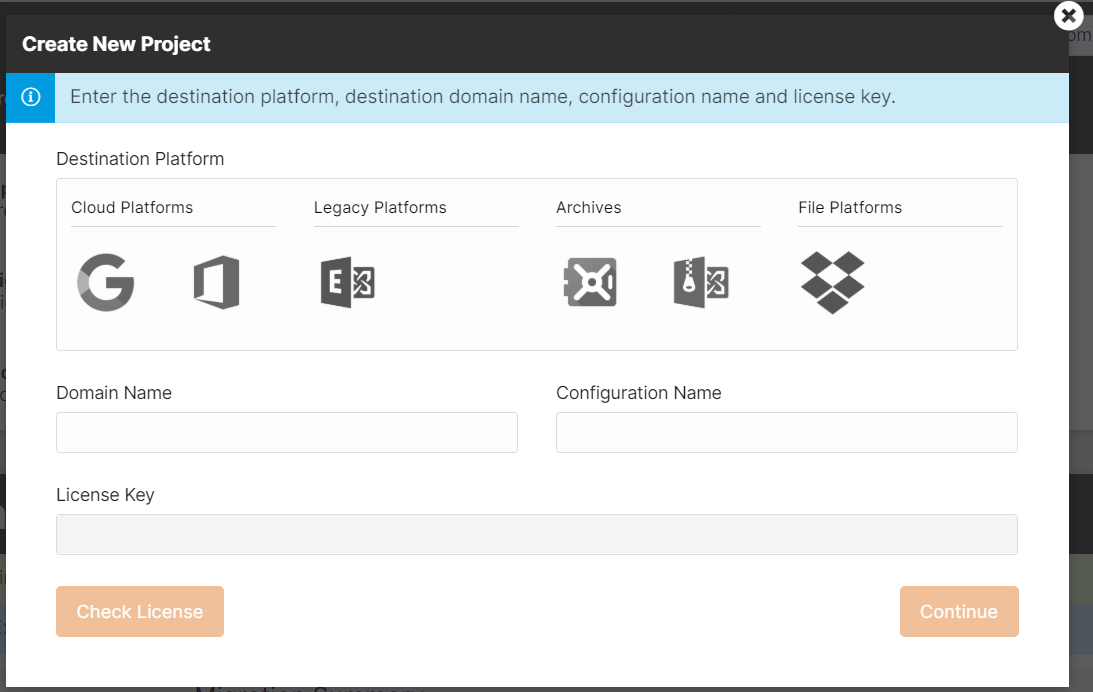This screenshot has width=1093, height=692.
Task: Click the File Platforms heading
Action: (850, 208)
